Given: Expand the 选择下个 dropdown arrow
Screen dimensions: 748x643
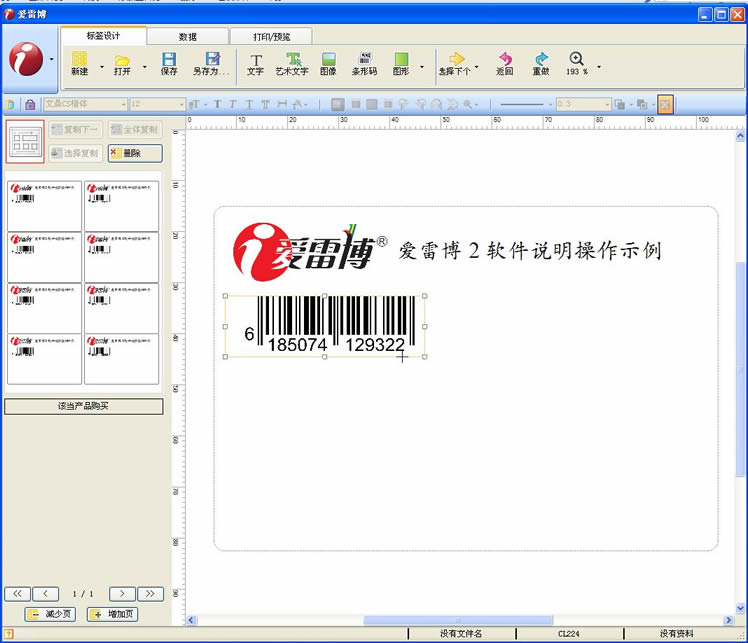Looking at the screenshot, I should point(477,67).
